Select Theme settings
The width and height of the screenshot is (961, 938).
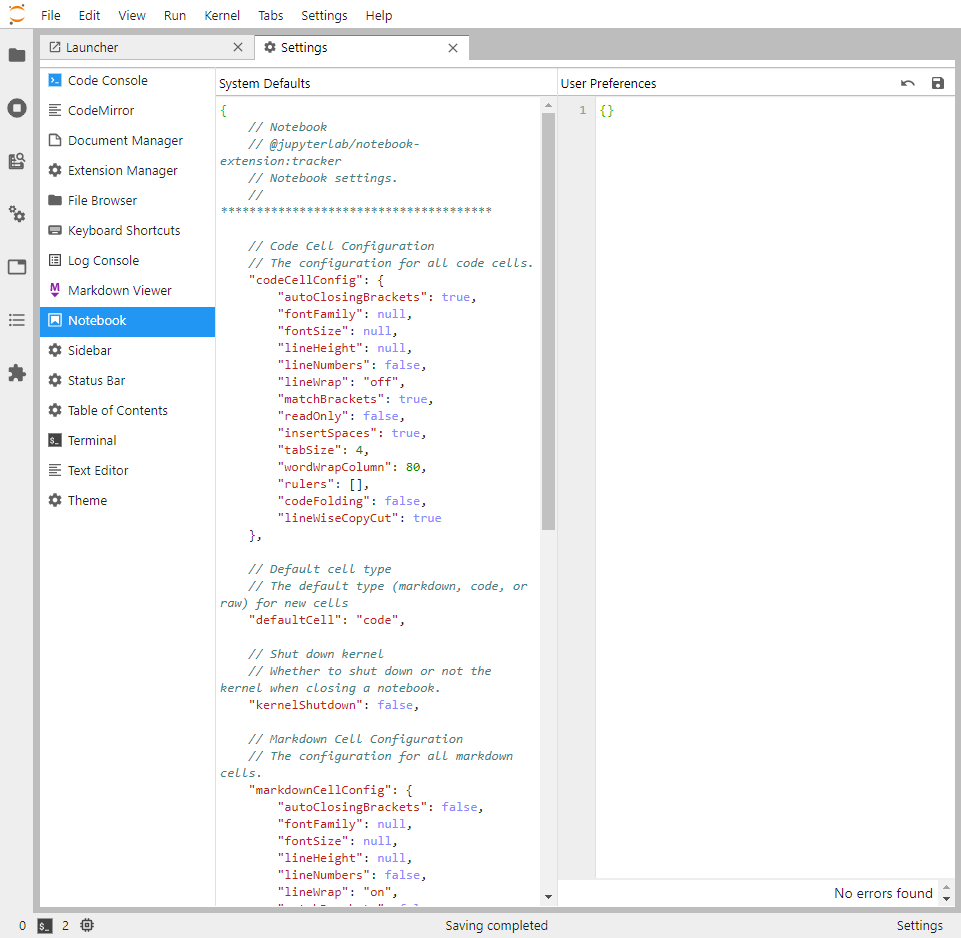[x=127, y=501]
